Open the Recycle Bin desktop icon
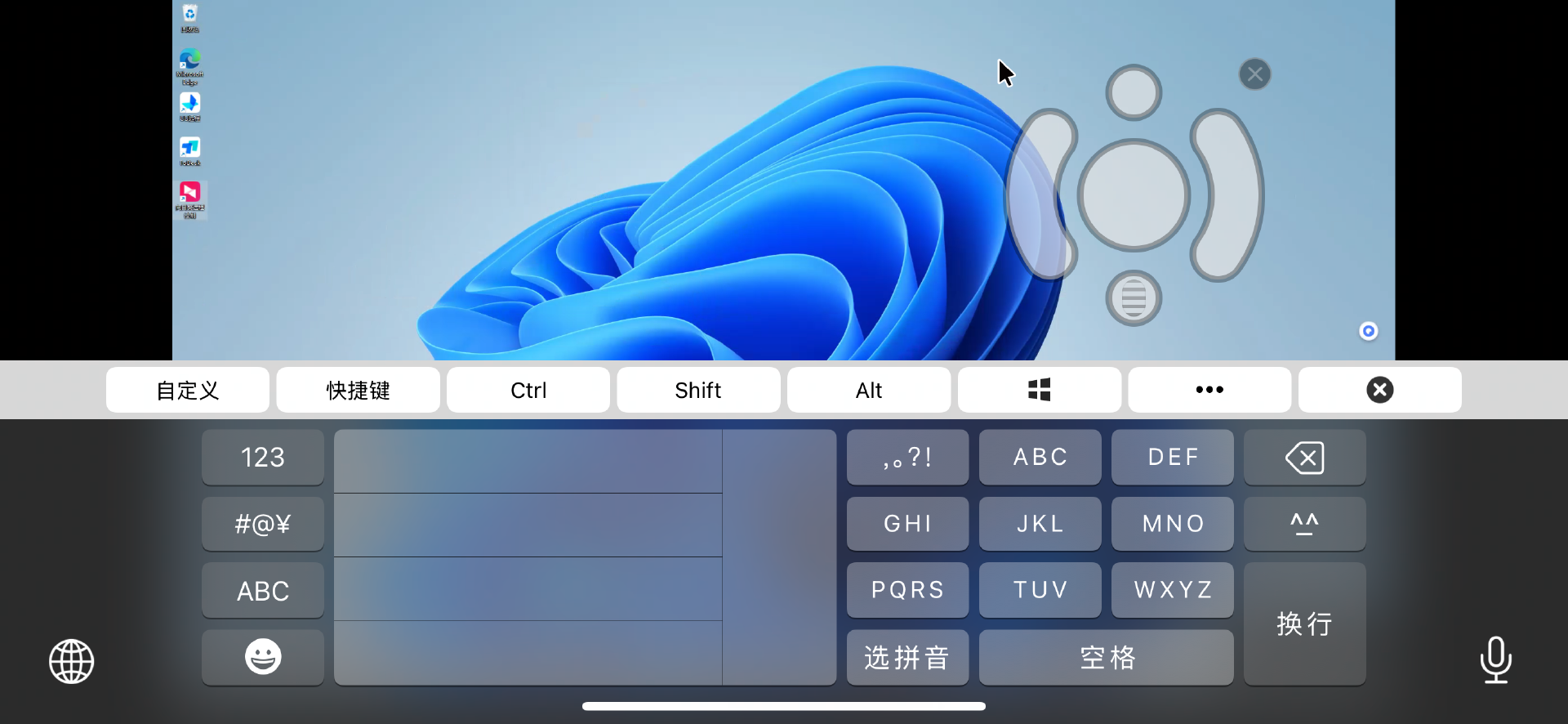 (x=189, y=17)
